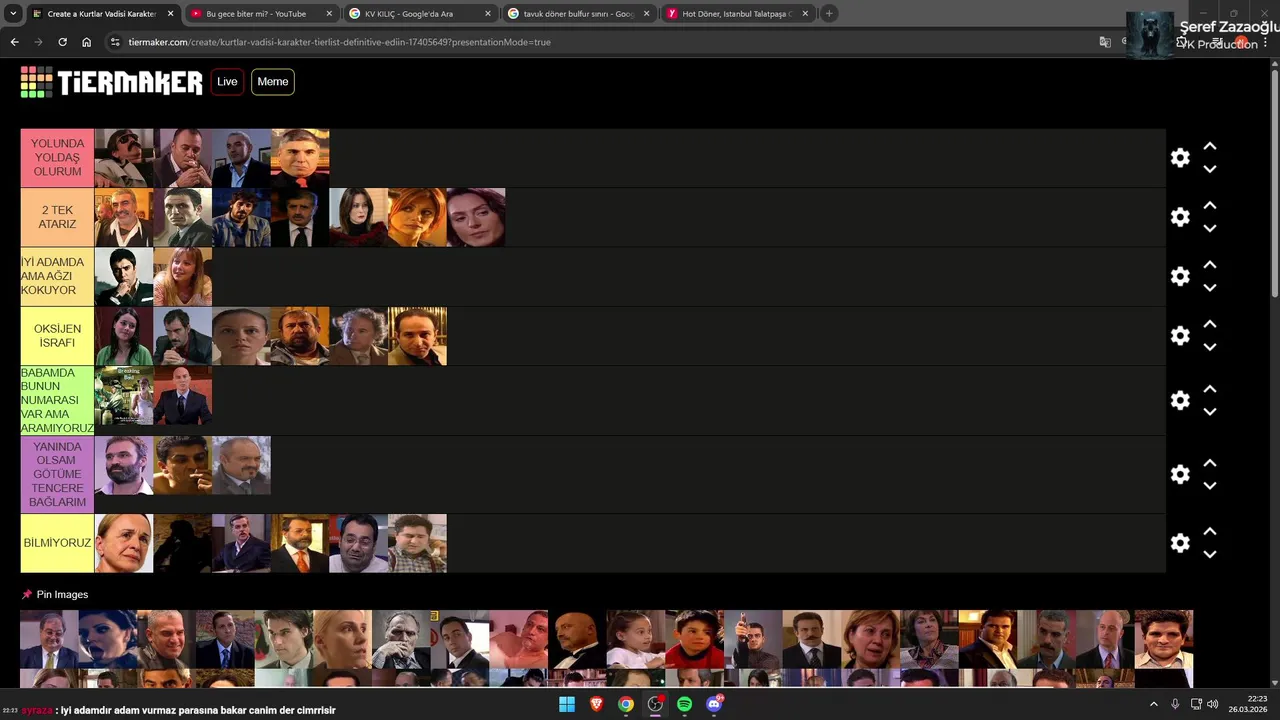This screenshot has width=1280, height=720.
Task: Open a new browser tab
Action: tap(829, 14)
